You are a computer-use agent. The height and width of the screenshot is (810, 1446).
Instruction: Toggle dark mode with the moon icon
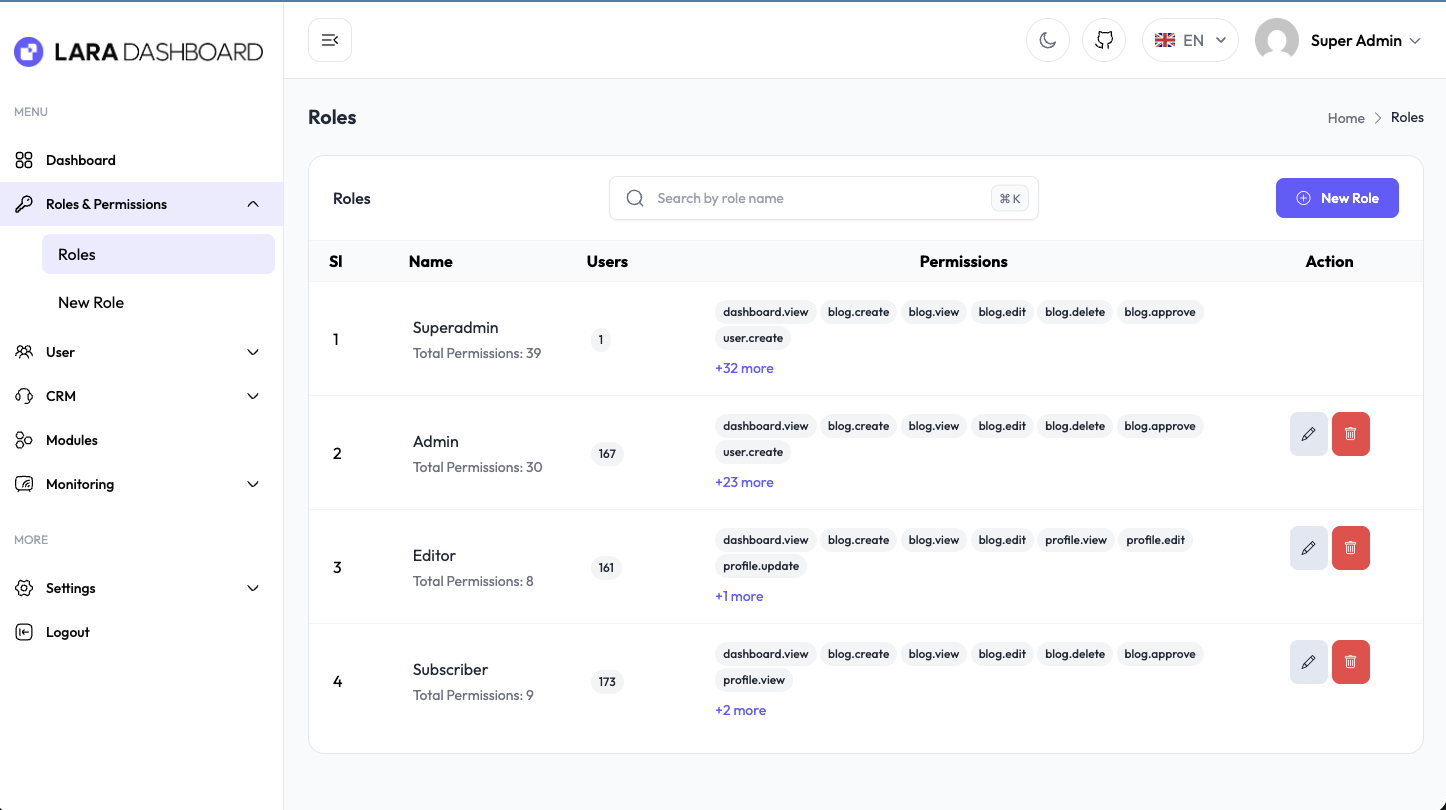(x=1047, y=40)
